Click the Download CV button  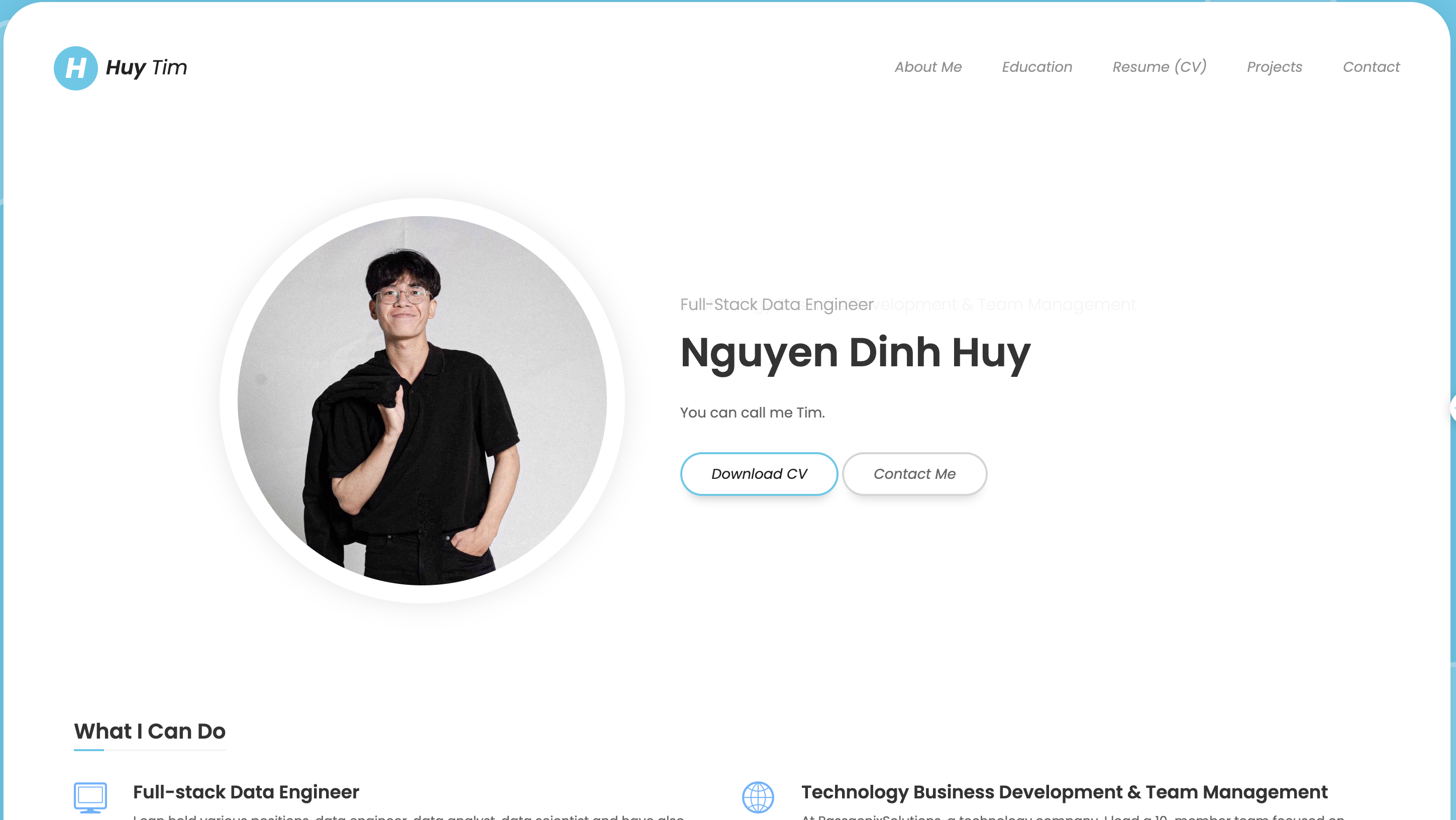pyautogui.click(x=759, y=474)
